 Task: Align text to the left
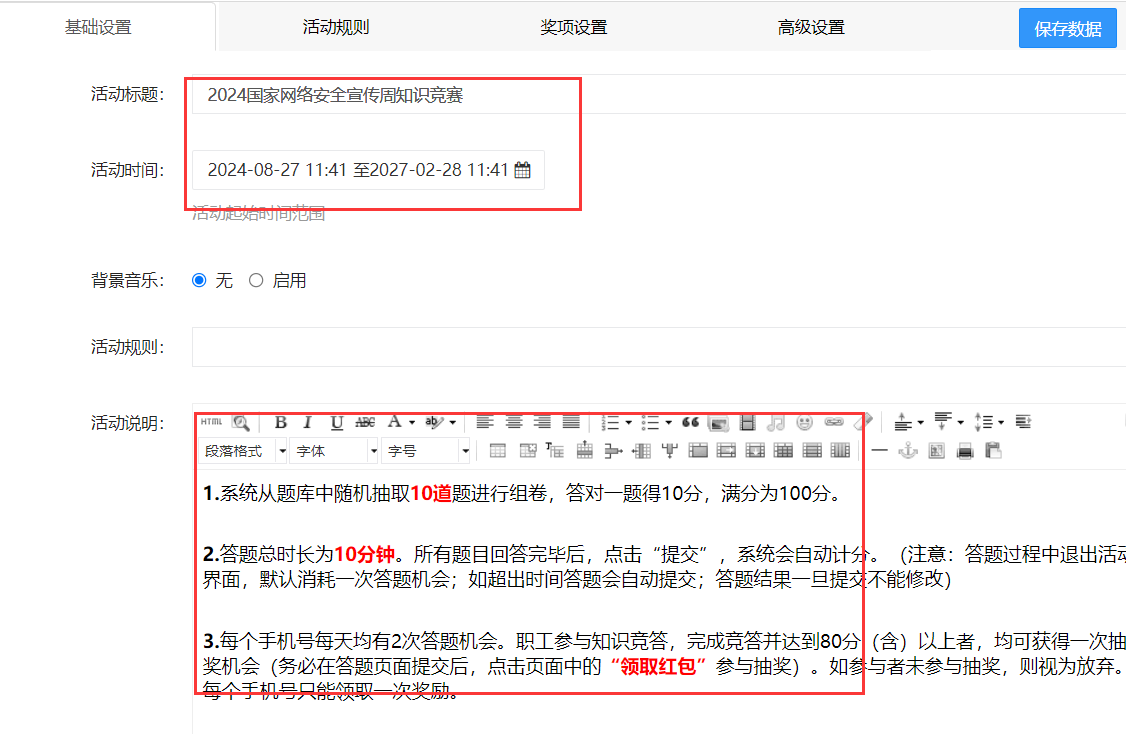tap(485, 422)
